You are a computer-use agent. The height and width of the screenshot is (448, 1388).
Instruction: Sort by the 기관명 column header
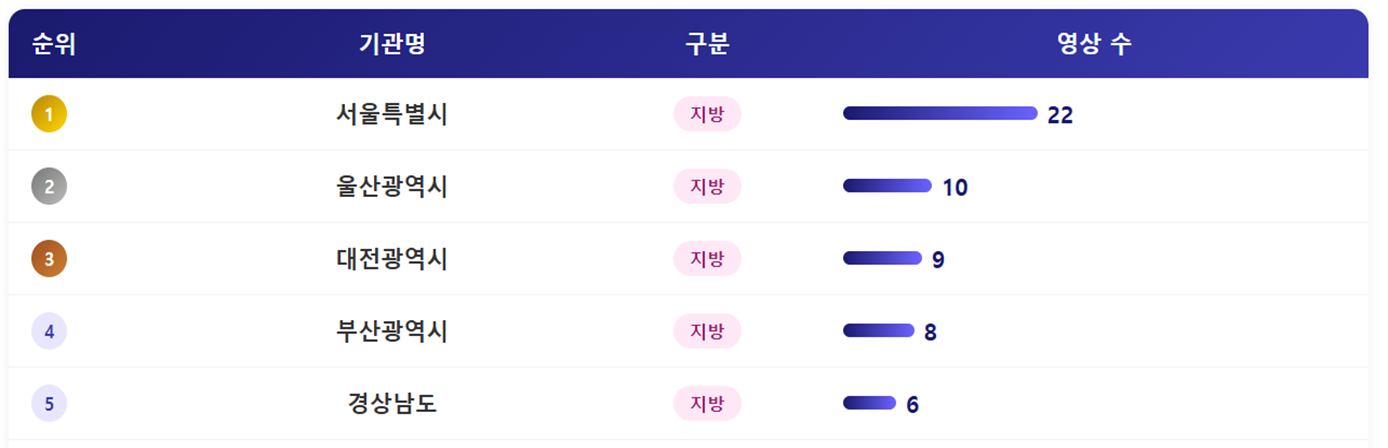point(392,44)
